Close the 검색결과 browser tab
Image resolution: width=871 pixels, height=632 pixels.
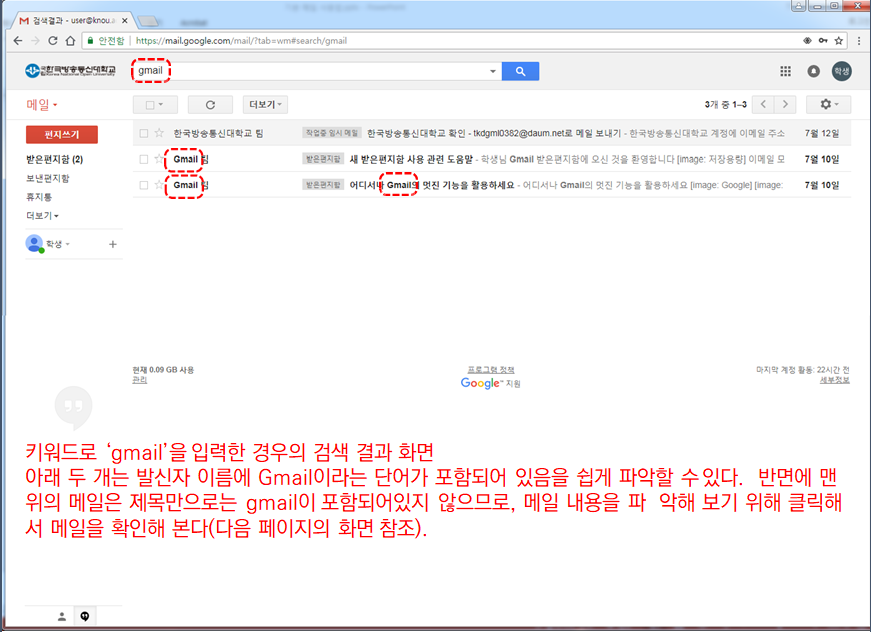[124, 21]
